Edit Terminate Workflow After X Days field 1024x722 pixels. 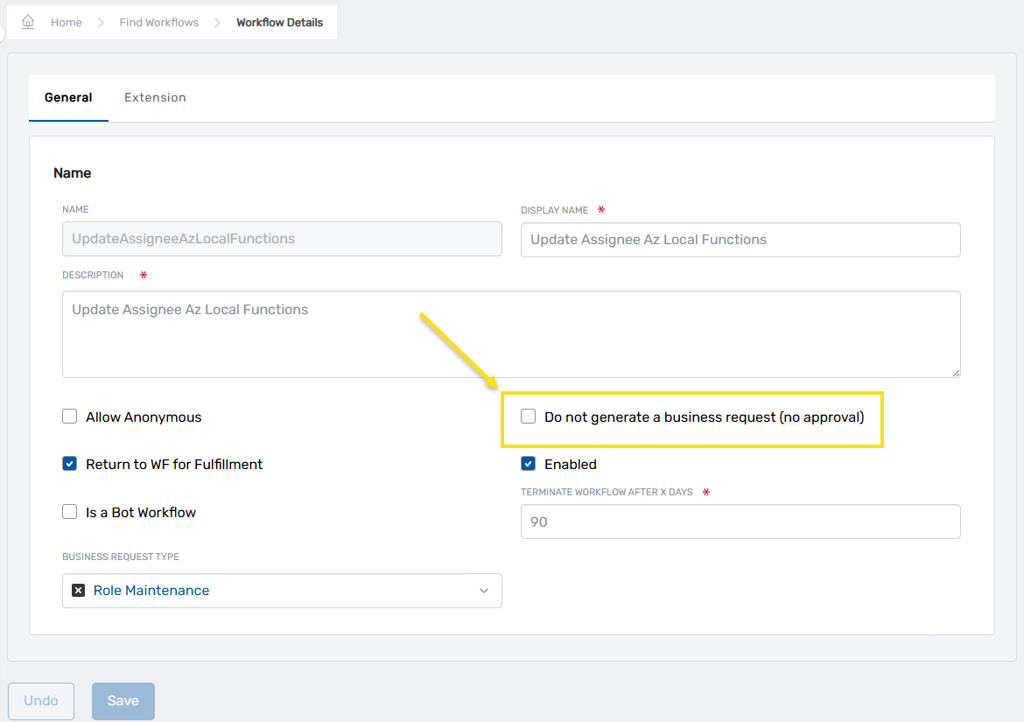click(741, 522)
